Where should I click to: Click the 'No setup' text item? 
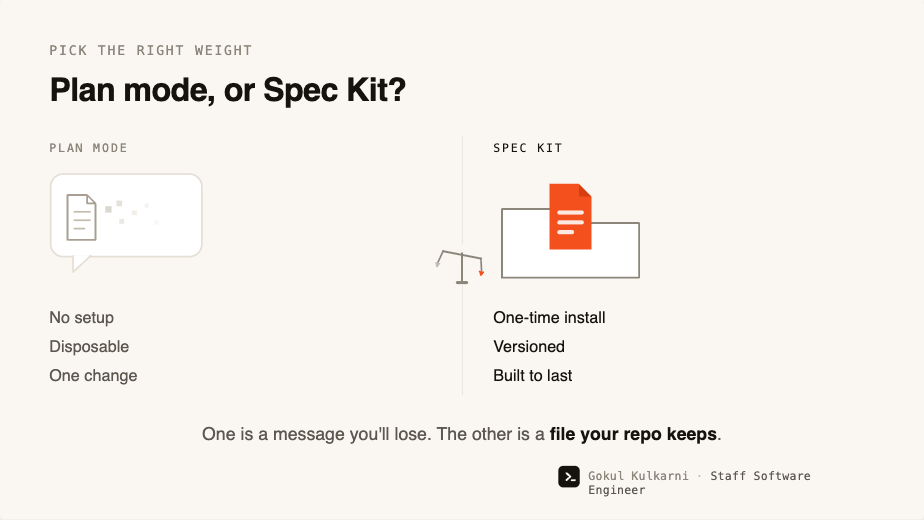81,318
